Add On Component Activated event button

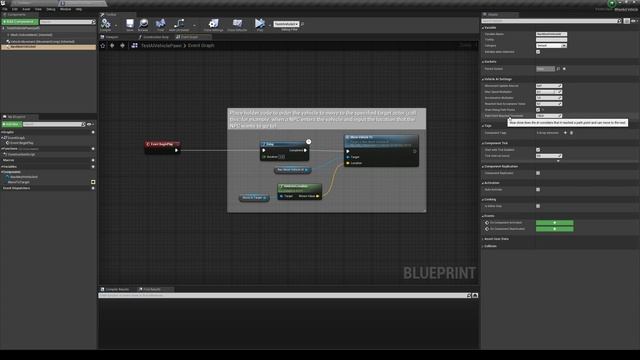click(554, 222)
